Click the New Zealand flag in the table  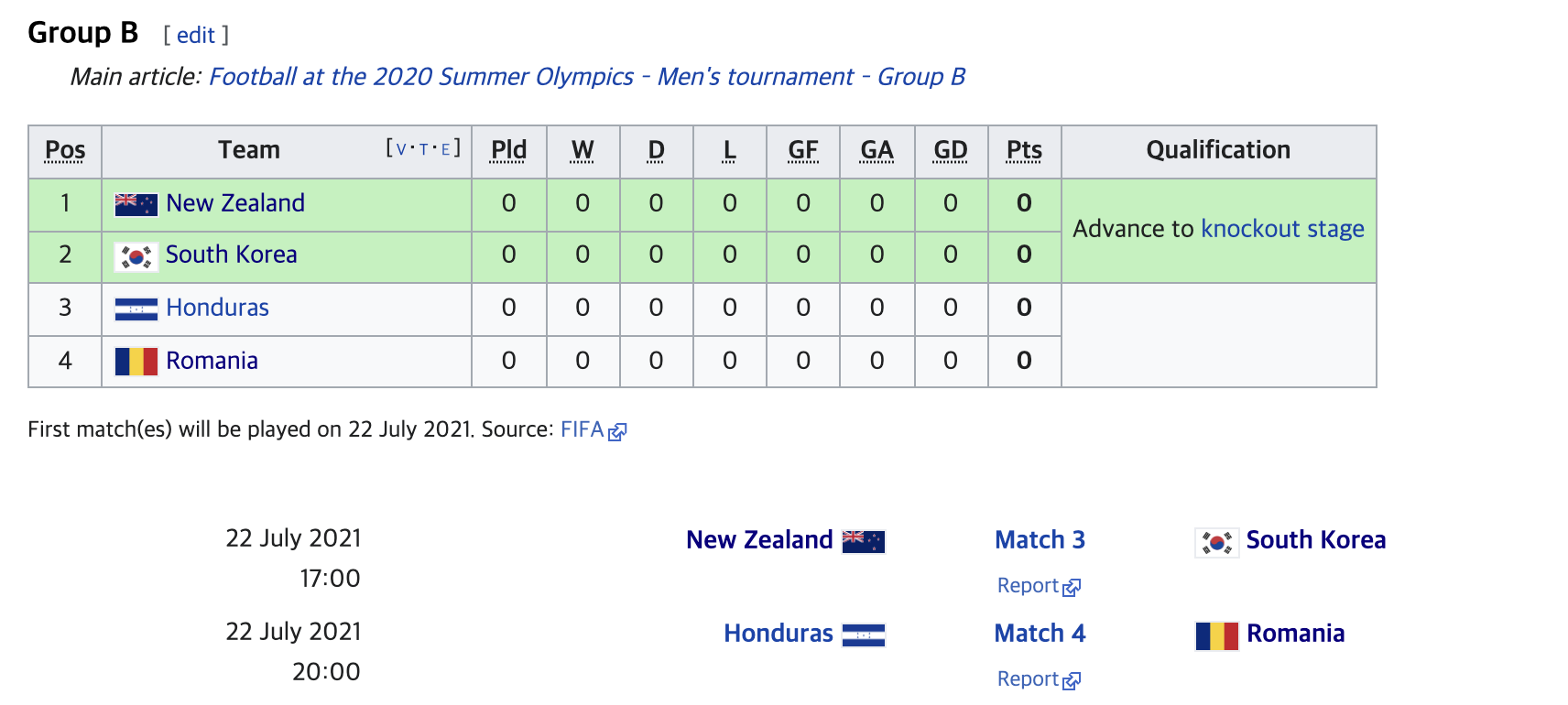pyautogui.click(x=136, y=204)
